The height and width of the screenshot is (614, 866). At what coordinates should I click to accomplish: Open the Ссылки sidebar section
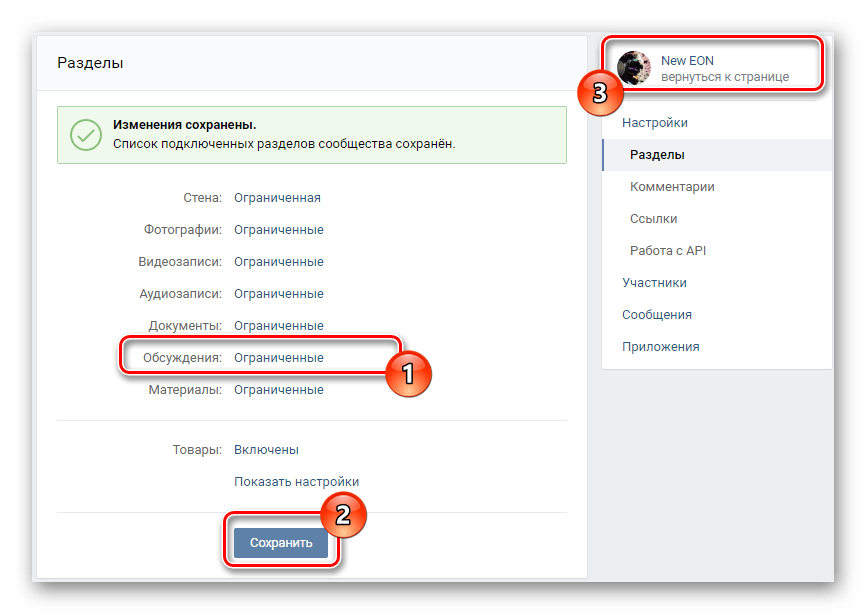pyautogui.click(x=650, y=218)
